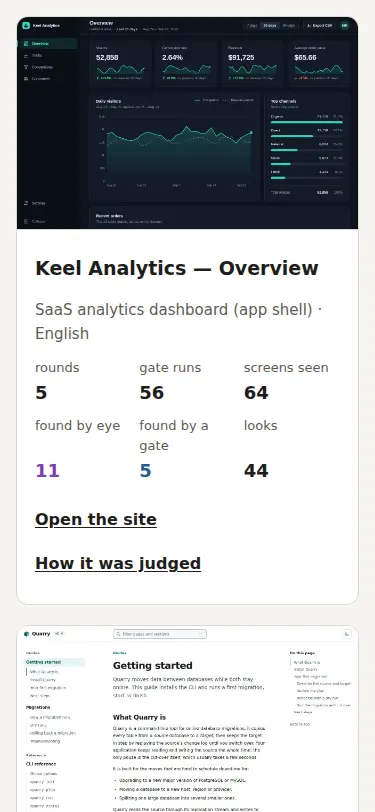This screenshot has height=812, width=375.
Task: Click the download icon on Export CSV
Action: pos(309,25)
